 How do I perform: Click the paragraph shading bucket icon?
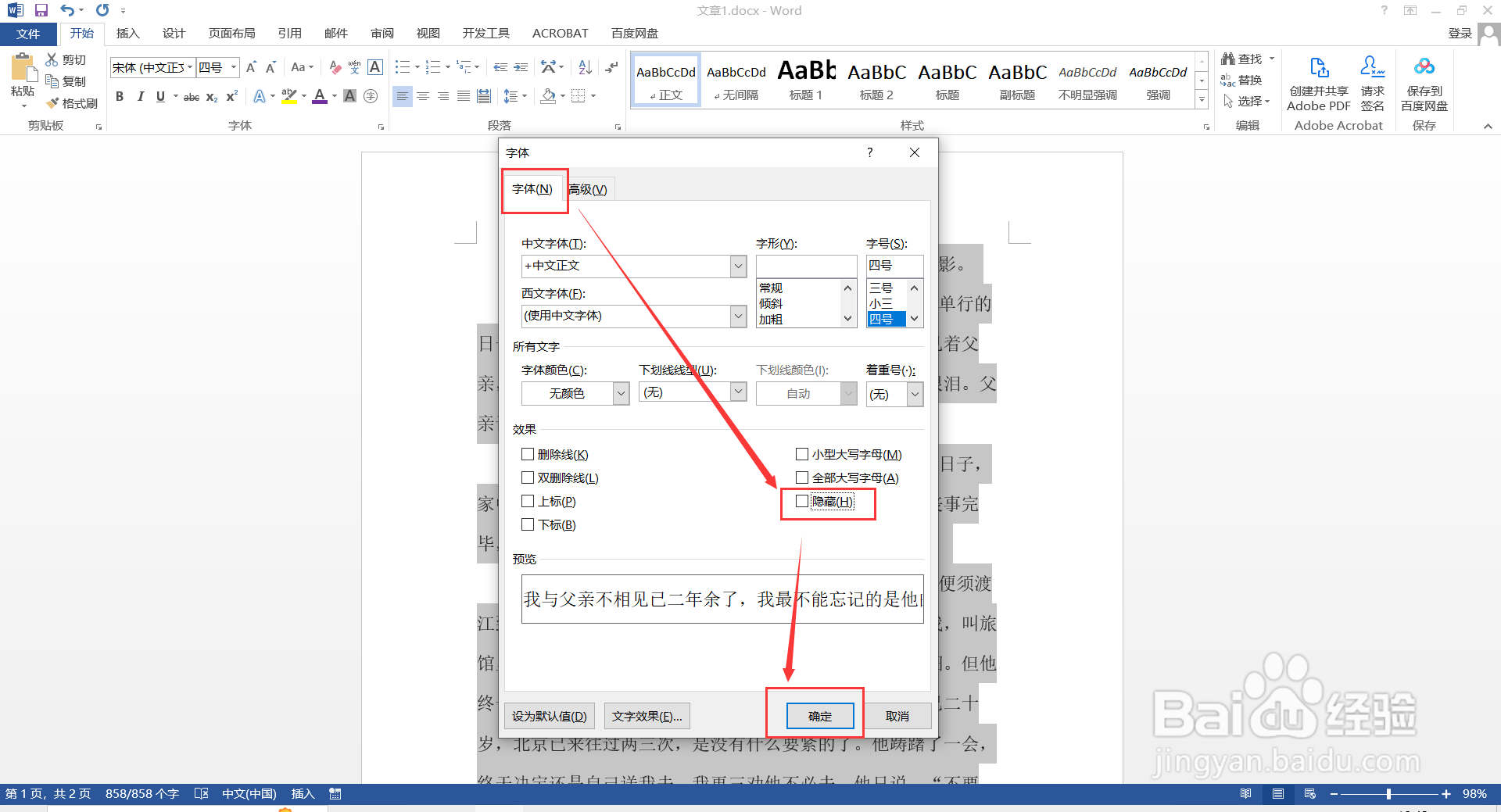(549, 96)
